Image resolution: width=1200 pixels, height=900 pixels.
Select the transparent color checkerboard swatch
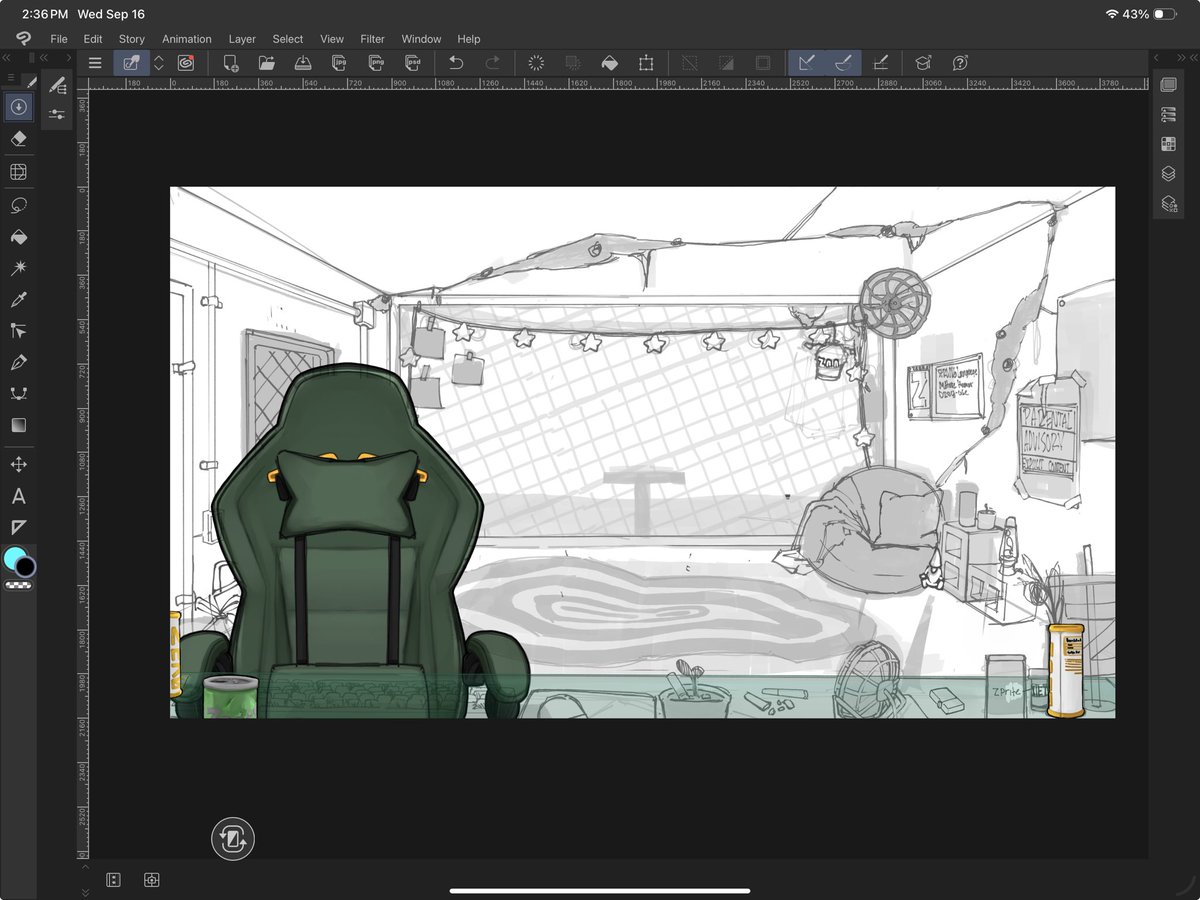click(x=19, y=585)
